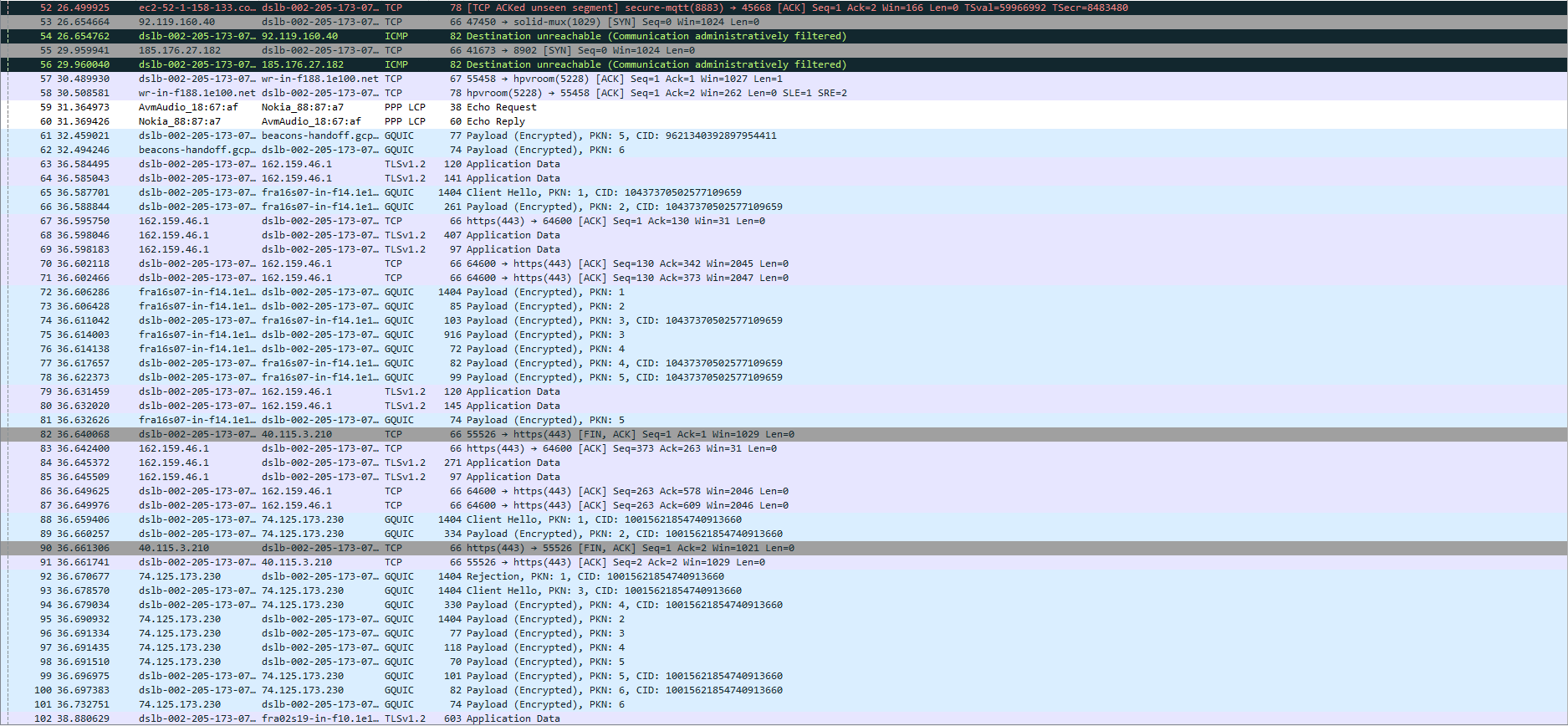Select packet 62 from beacons-handoff.gcp
The image size is (1568, 726).
[784, 150]
